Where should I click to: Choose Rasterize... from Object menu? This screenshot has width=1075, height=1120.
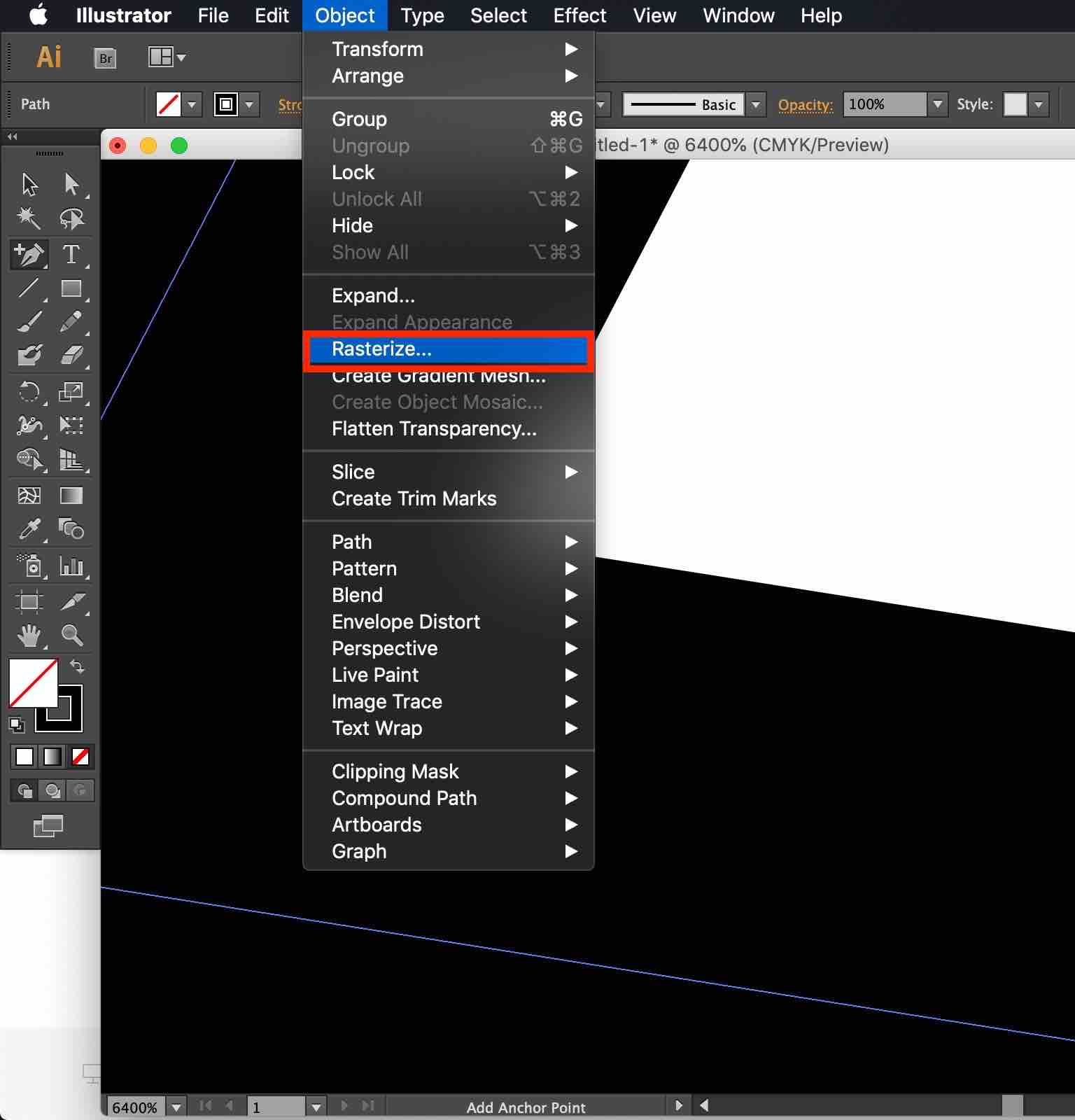tap(449, 349)
